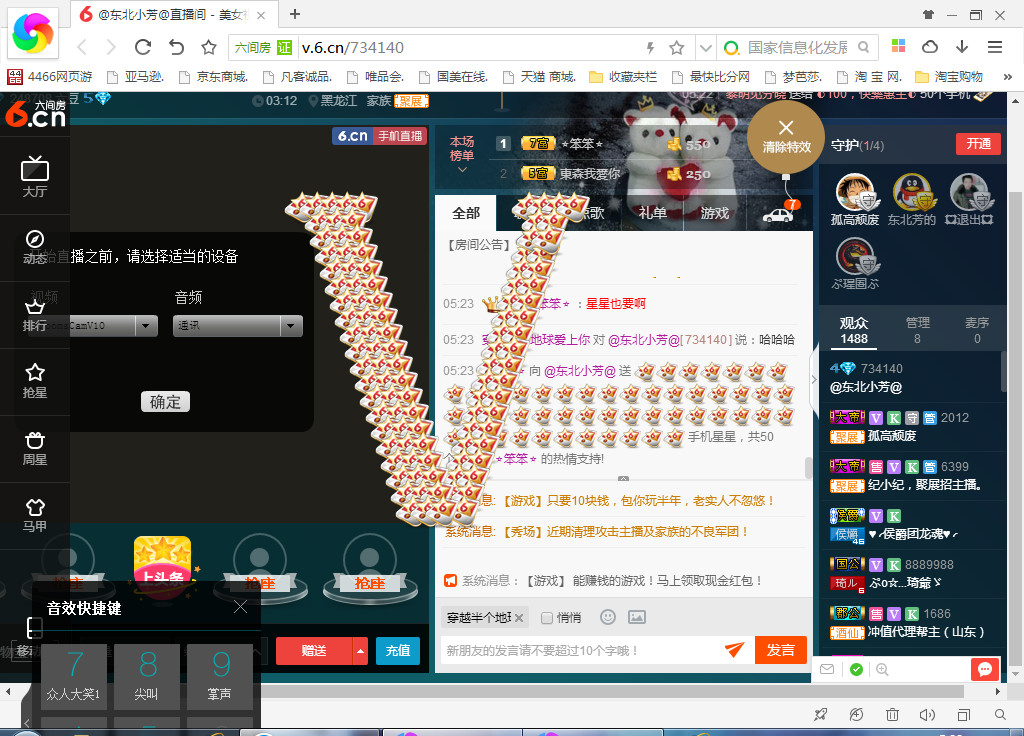The image size is (1024, 736).
Task: Click the red 赠送 gift button
Action: click(314, 651)
